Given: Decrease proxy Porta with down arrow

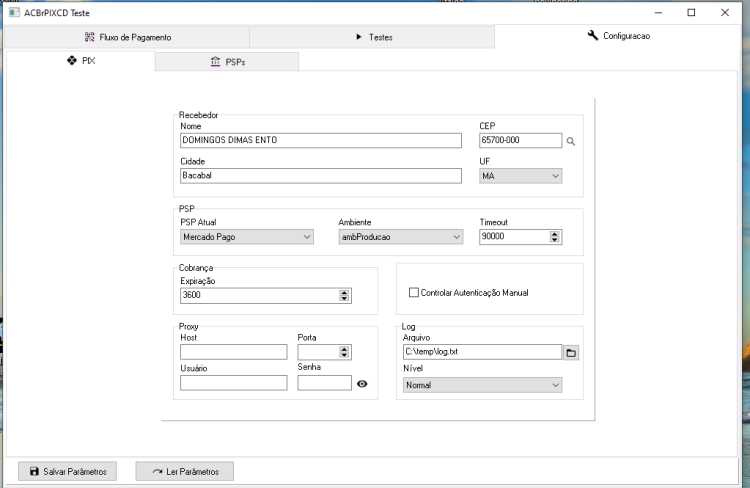Looking at the screenshot, I should coord(344,355).
